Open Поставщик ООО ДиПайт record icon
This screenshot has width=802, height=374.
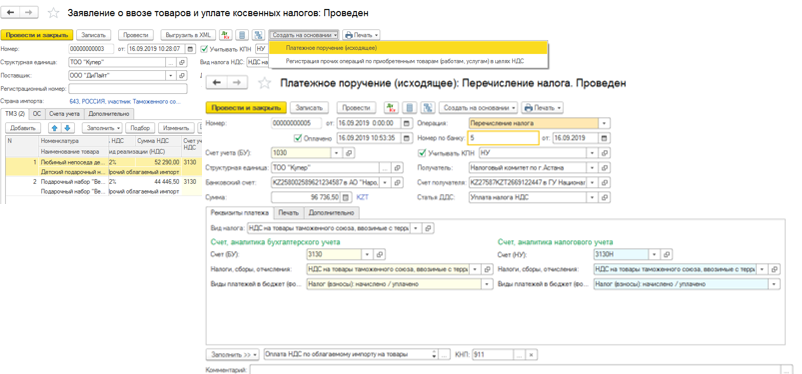click(183, 75)
